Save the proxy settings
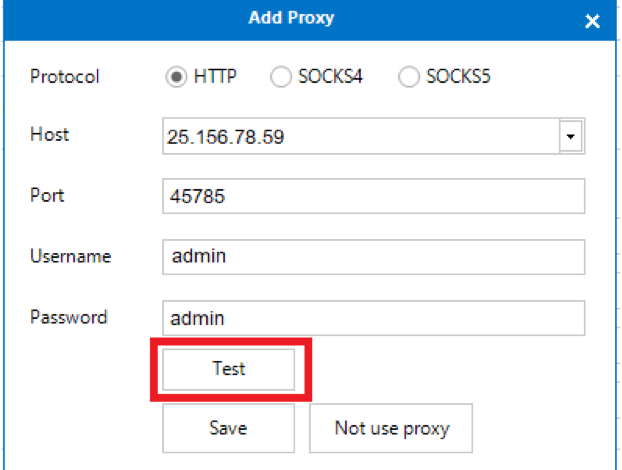 tap(228, 428)
